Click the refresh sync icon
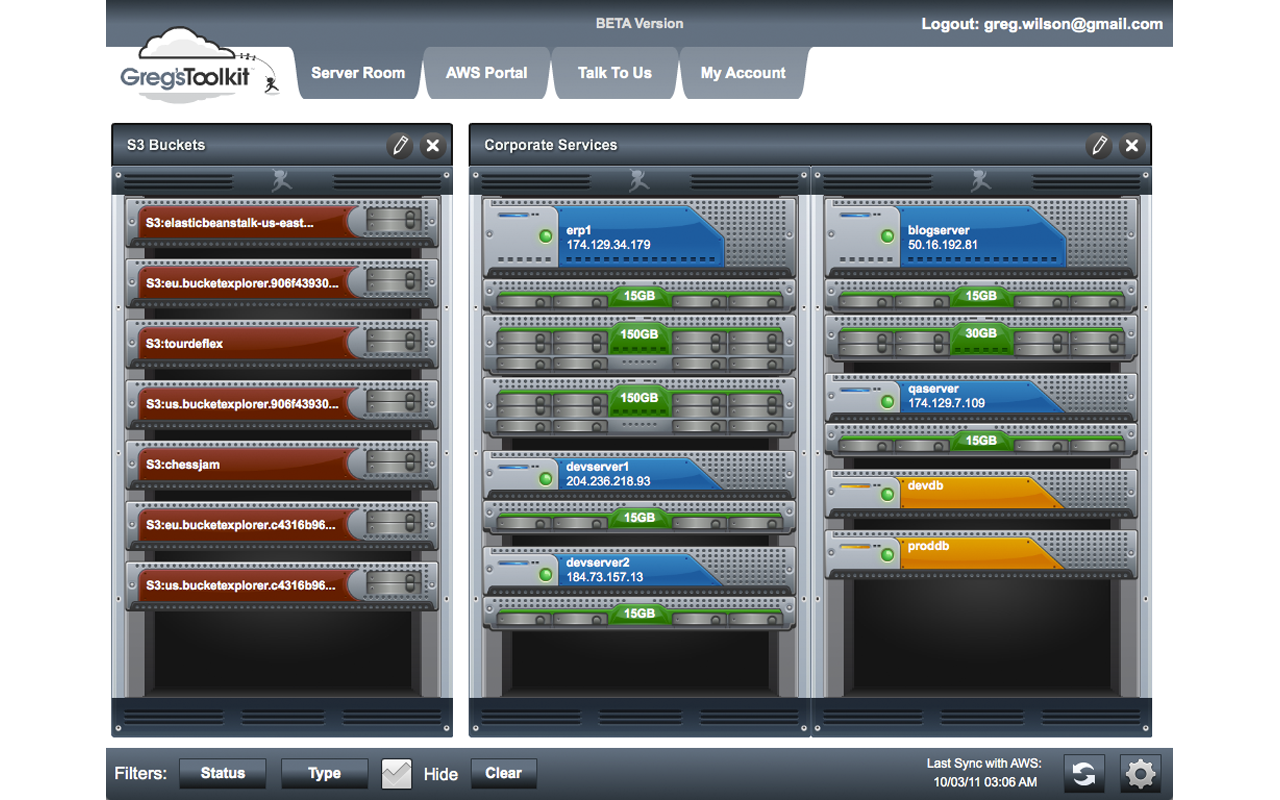The height and width of the screenshot is (800, 1280). click(1084, 773)
